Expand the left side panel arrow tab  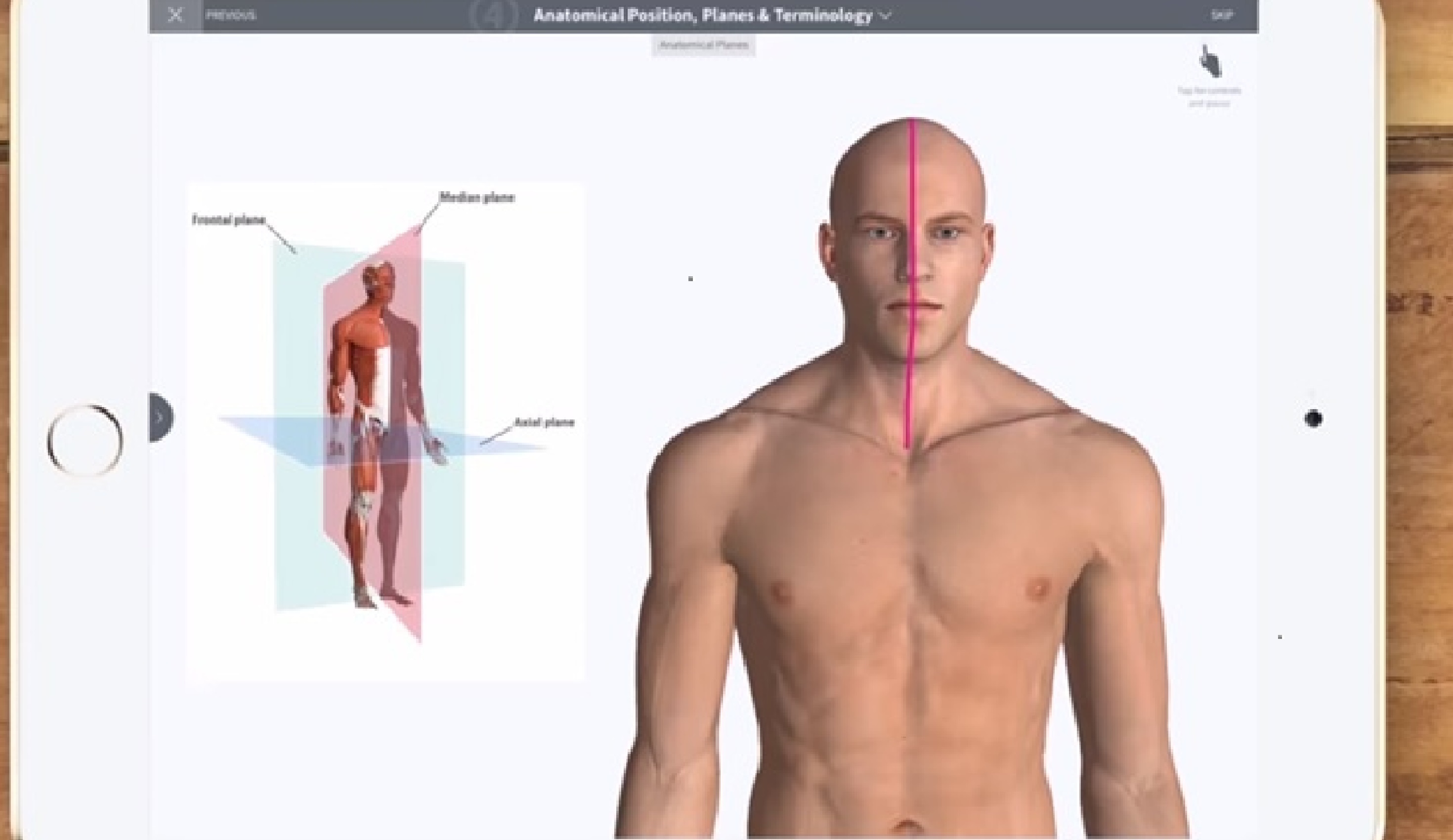point(160,418)
